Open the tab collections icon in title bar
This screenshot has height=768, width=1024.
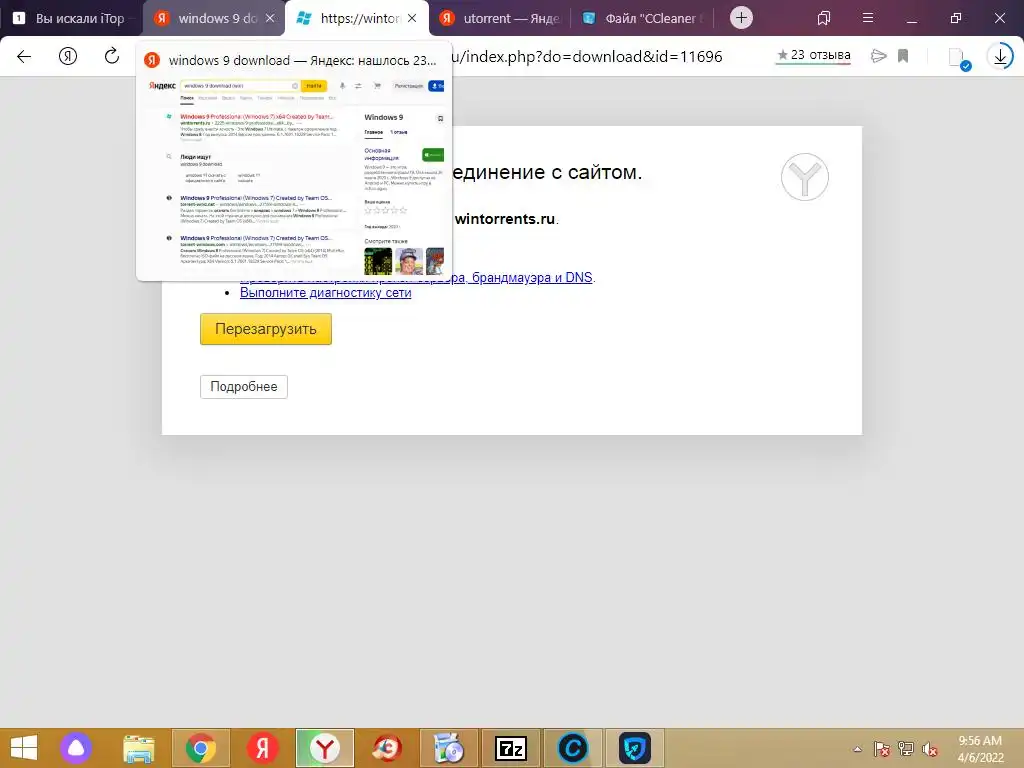coord(824,18)
